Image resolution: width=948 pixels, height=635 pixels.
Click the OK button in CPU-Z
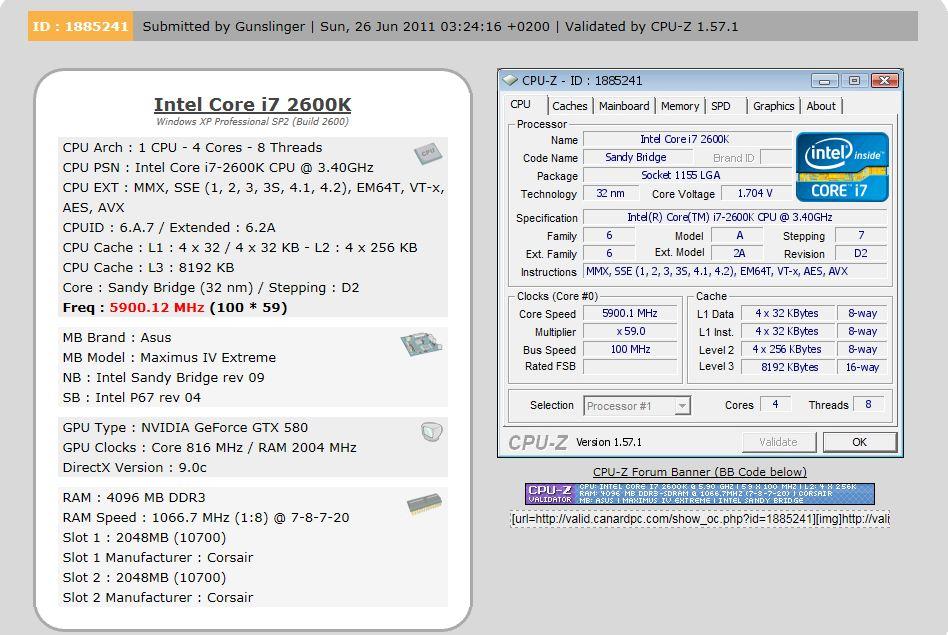(x=859, y=442)
